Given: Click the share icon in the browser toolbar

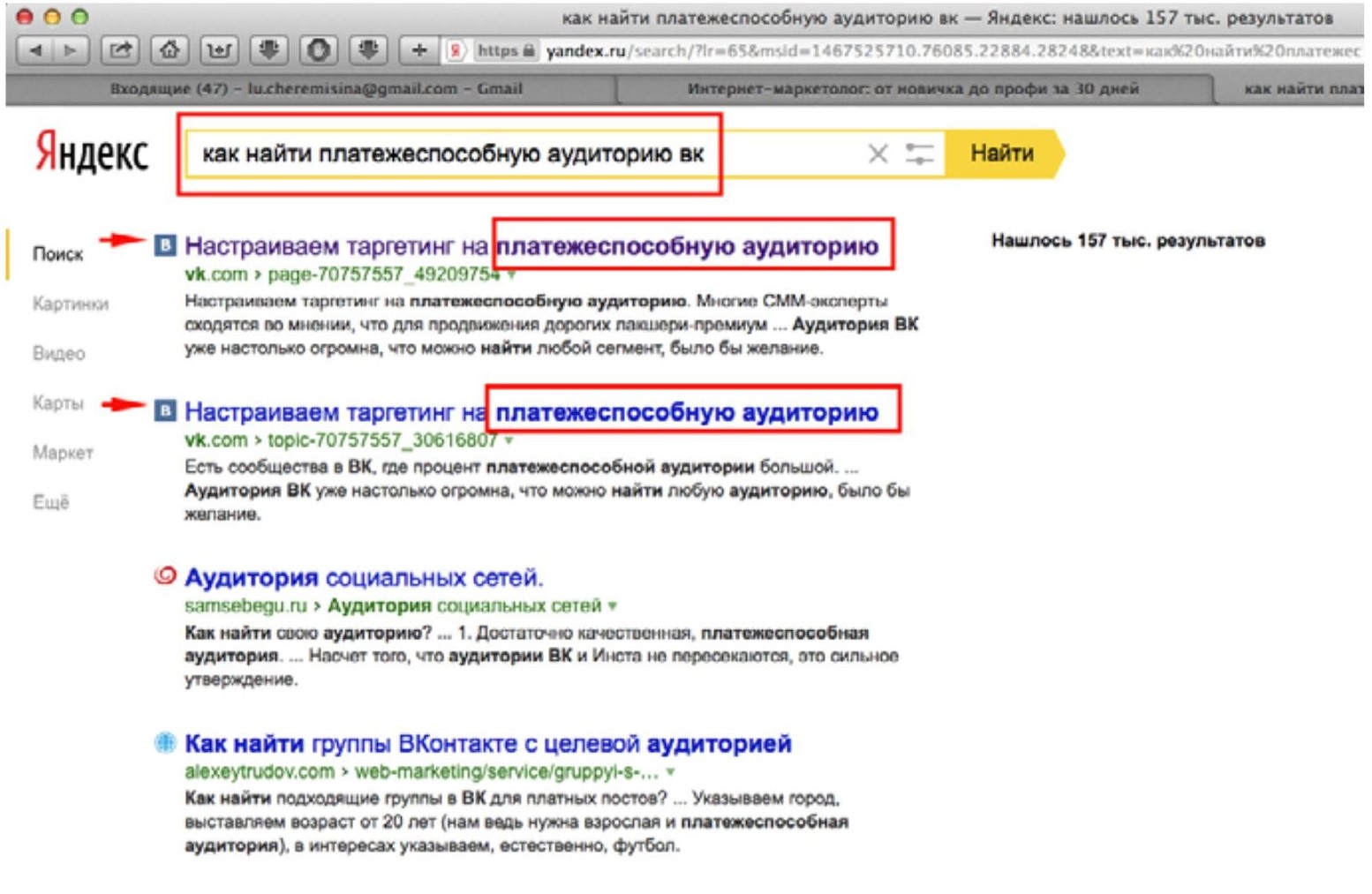Looking at the screenshot, I should point(120,50).
